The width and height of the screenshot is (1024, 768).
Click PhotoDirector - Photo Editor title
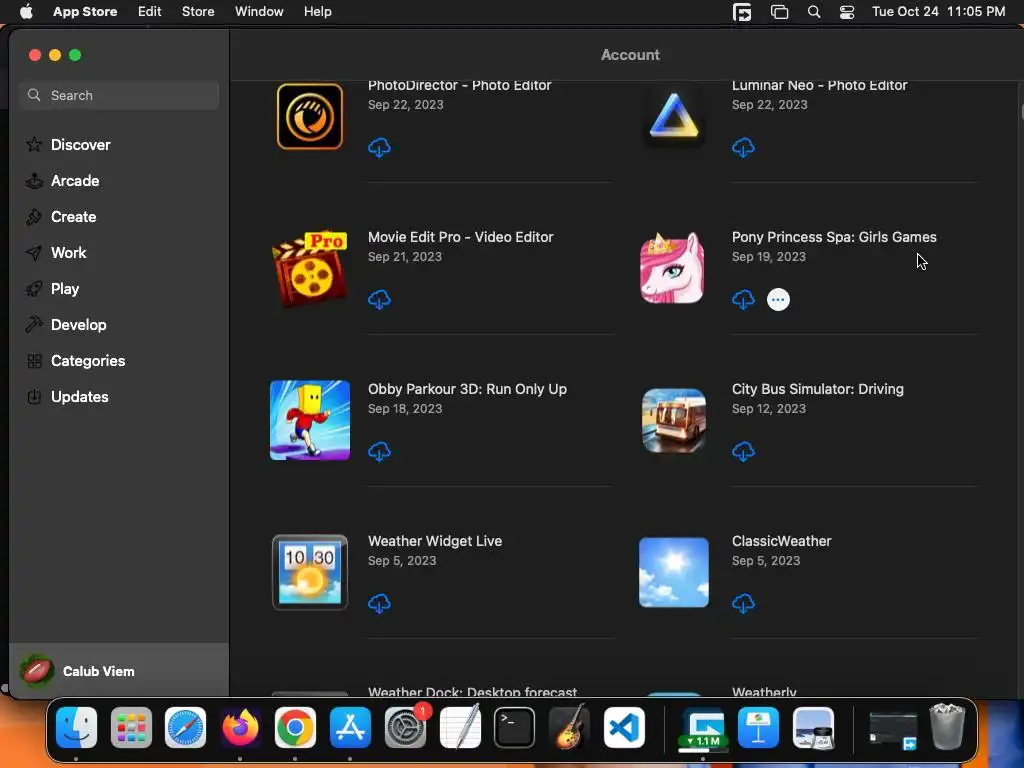[x=460, y=86]
